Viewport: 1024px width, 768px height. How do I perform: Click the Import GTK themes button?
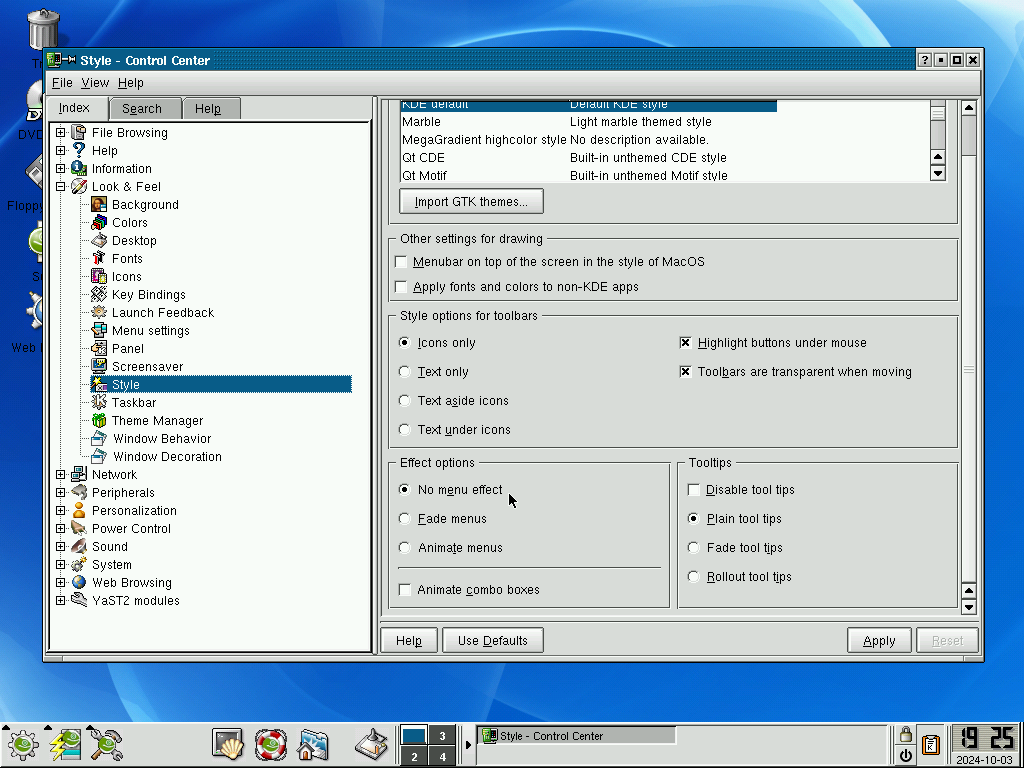pos(471,201)
